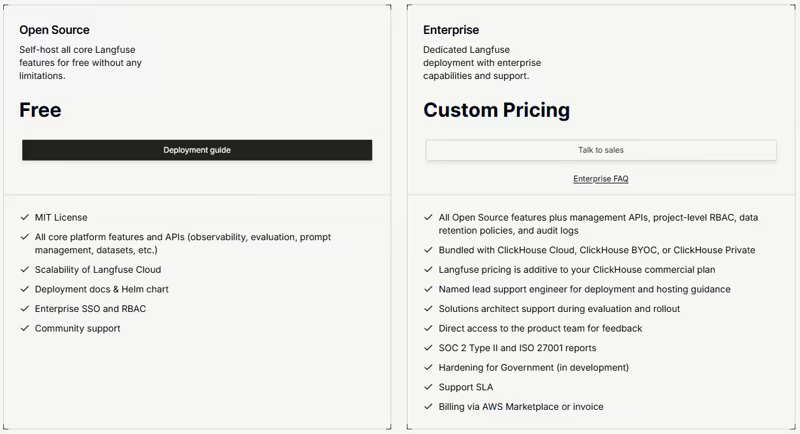Click the checkmark beside Langfuse pricing is additive
The image size is (800, 434).
pyautogui.click(x=428, y=269)
